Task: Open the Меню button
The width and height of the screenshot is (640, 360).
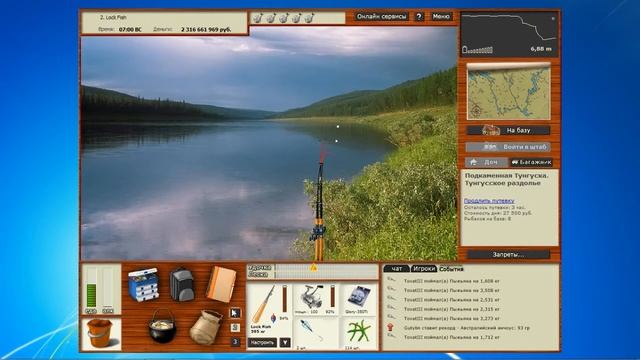Action: (441, 17)
